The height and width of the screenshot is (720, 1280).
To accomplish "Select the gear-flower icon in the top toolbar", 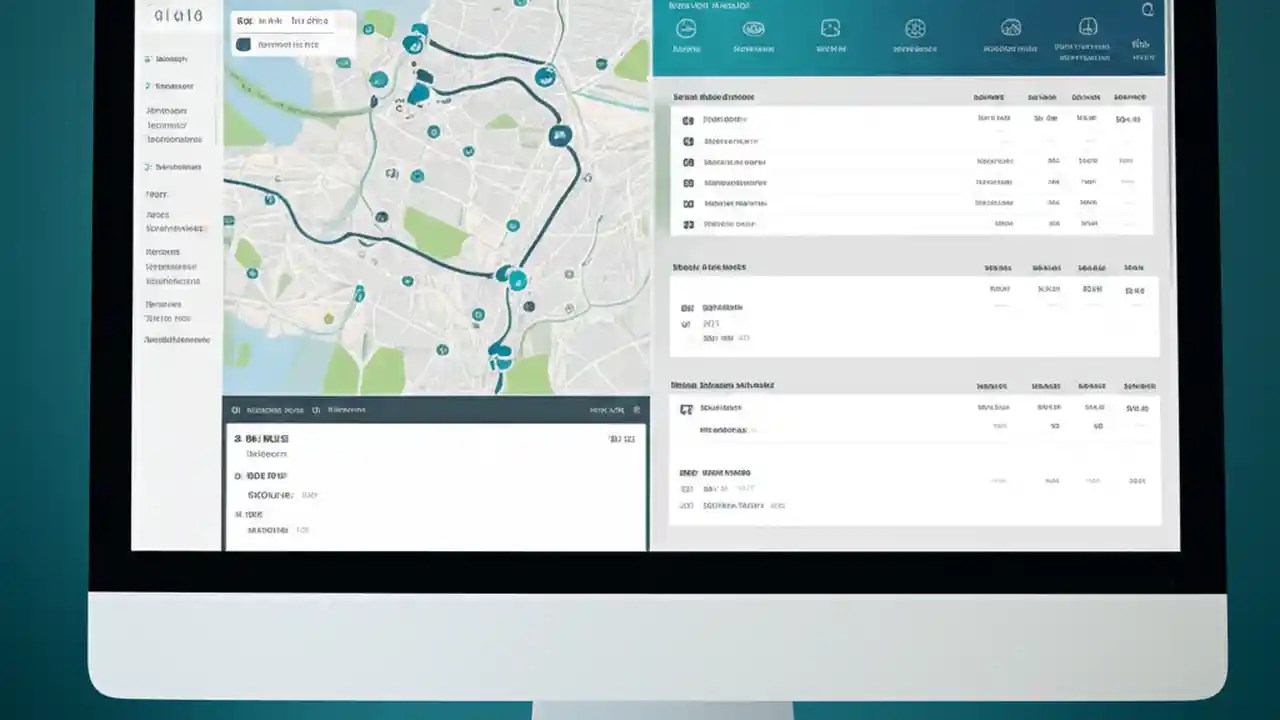I will [915, 30].
